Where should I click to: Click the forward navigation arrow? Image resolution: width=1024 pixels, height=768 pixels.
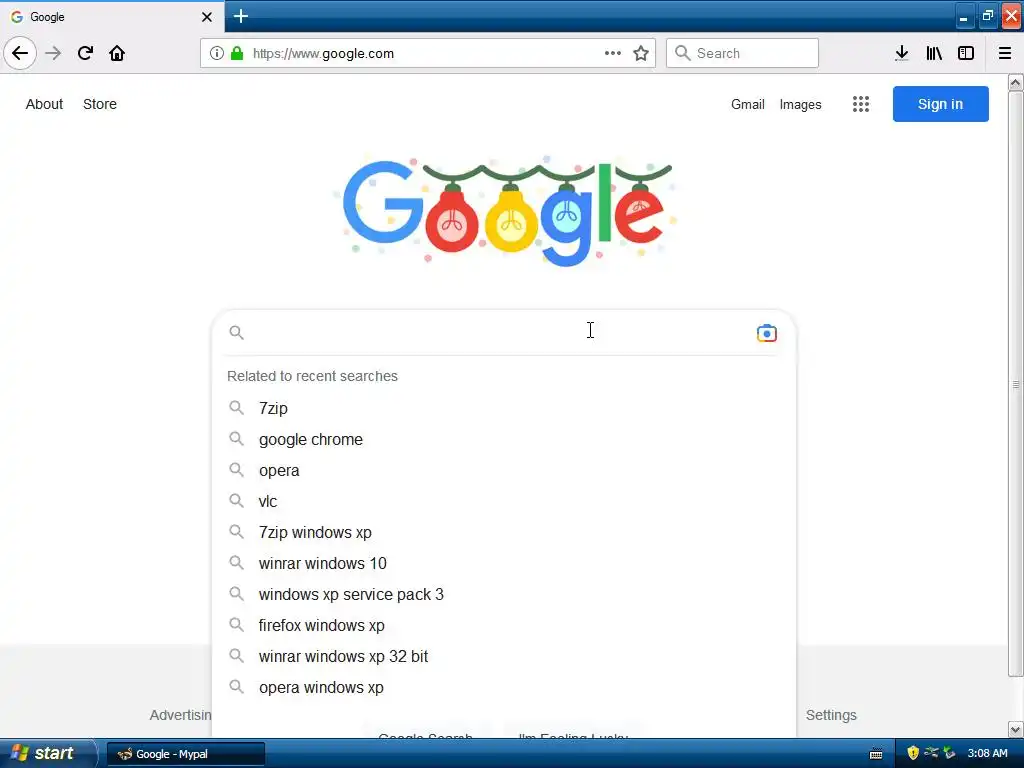[x=54, y=53]
